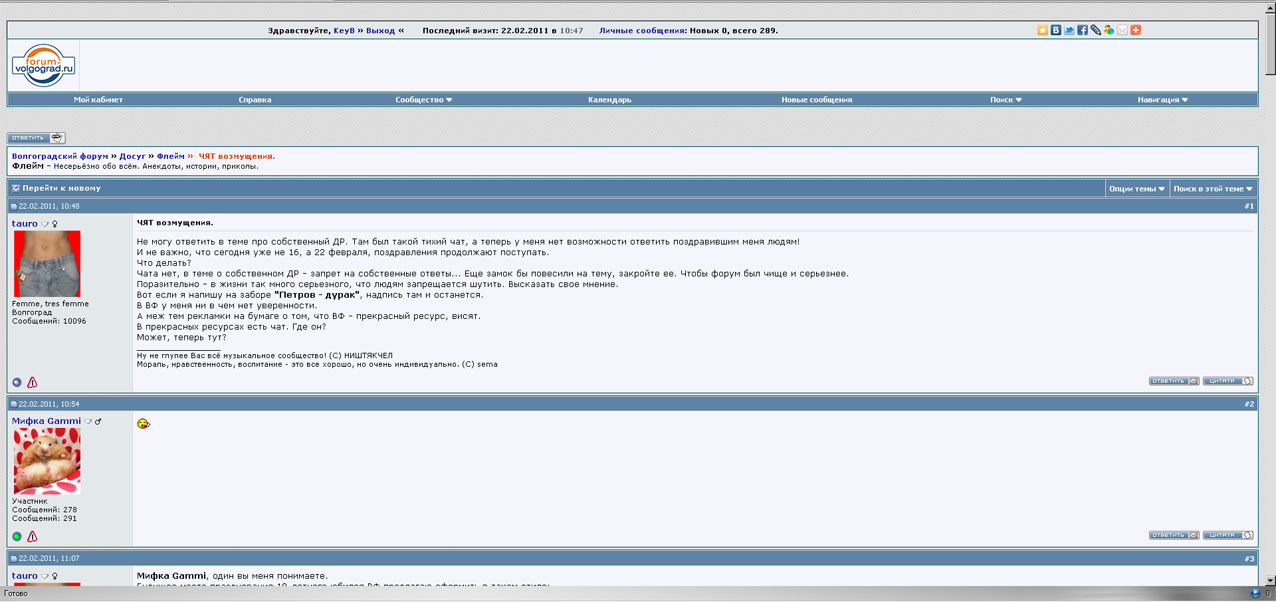Screen dimensions: 1276x602
Task: Click the yellow star bookmark icon
Action: click(1043, 30)
